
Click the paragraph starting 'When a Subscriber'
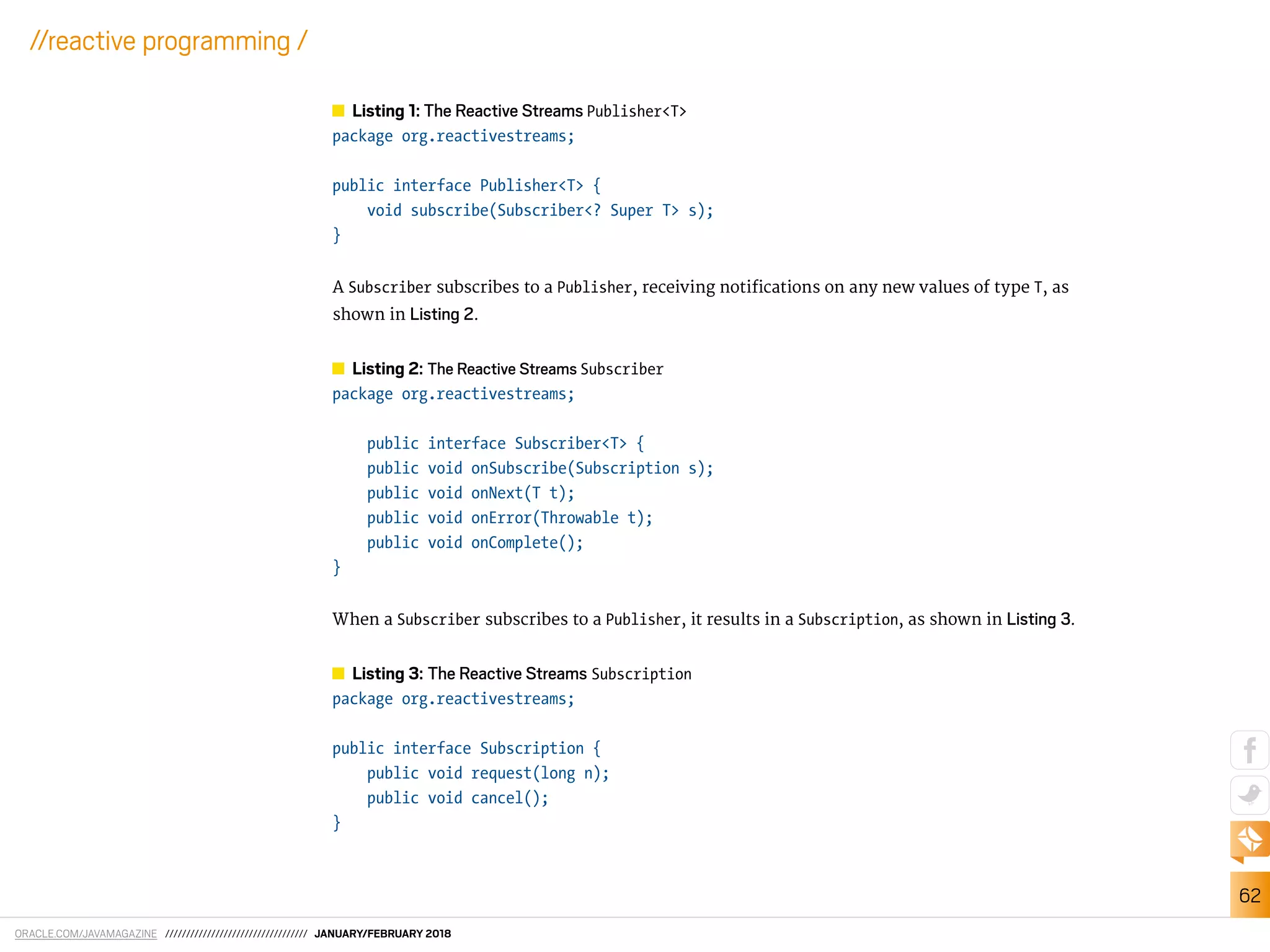tap(703, 619)
